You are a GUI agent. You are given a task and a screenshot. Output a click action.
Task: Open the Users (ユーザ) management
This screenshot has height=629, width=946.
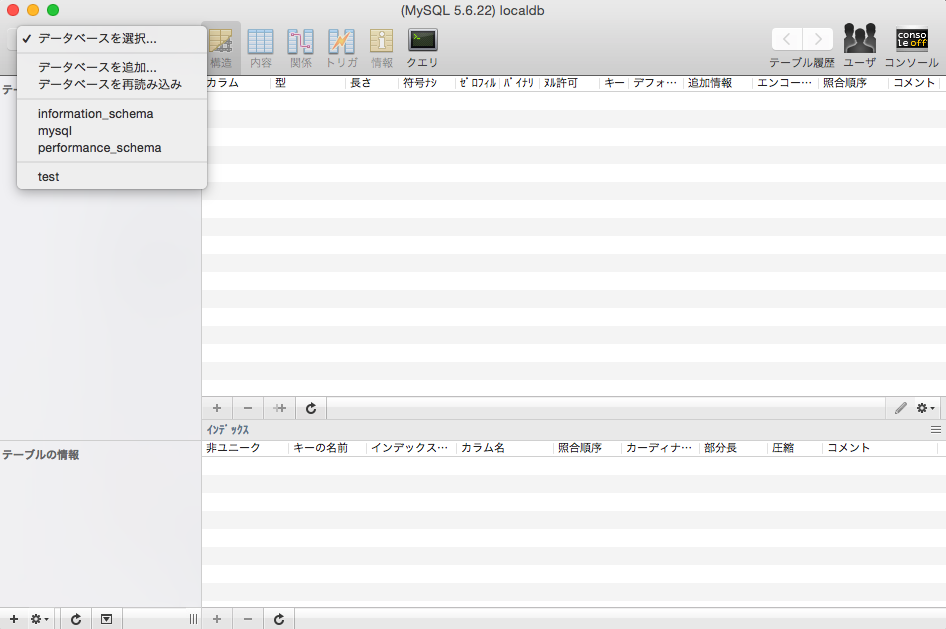pos(860,45)
